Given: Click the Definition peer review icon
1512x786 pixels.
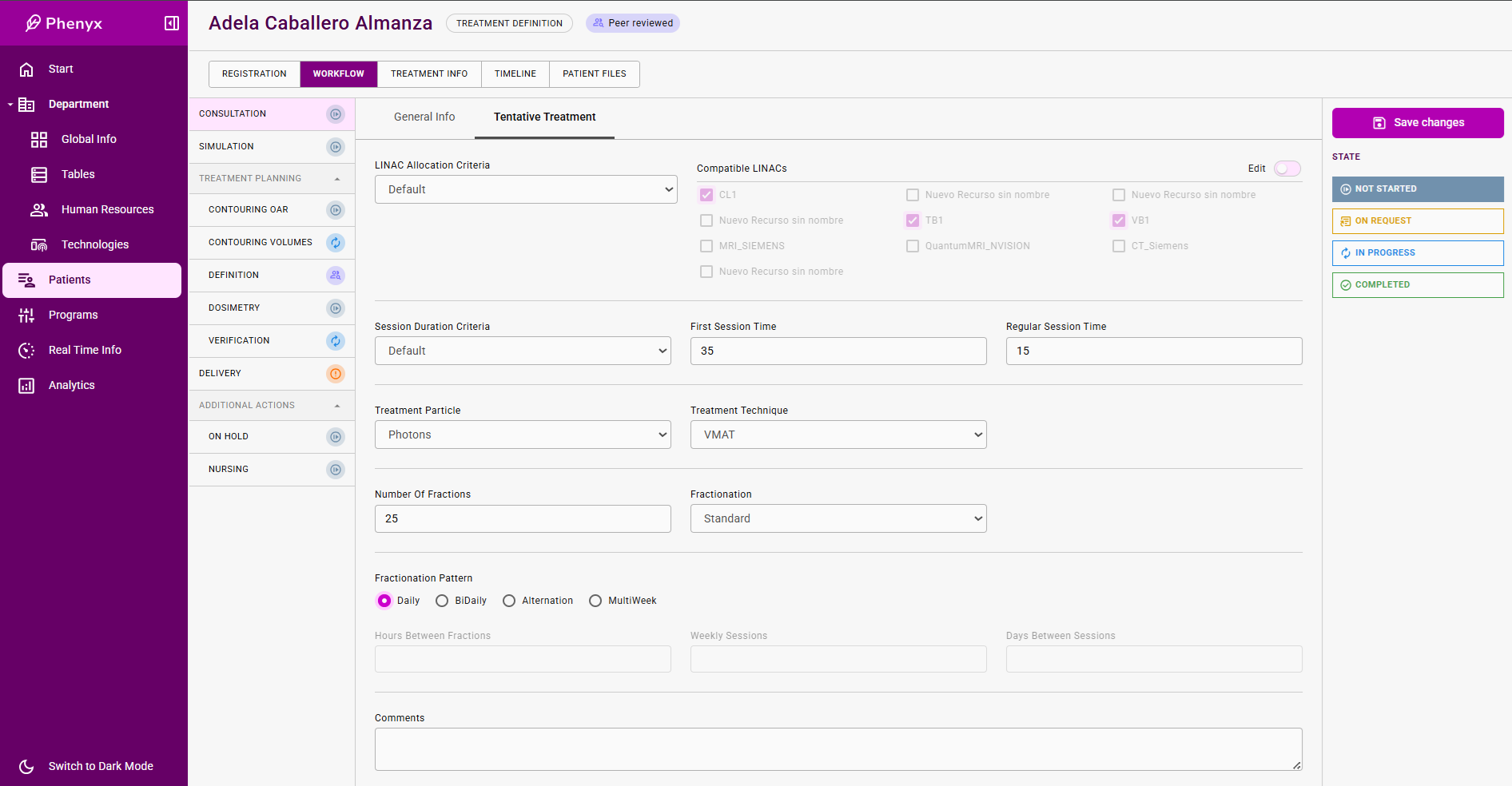Looking at the screenshot, I should [336, 276].
